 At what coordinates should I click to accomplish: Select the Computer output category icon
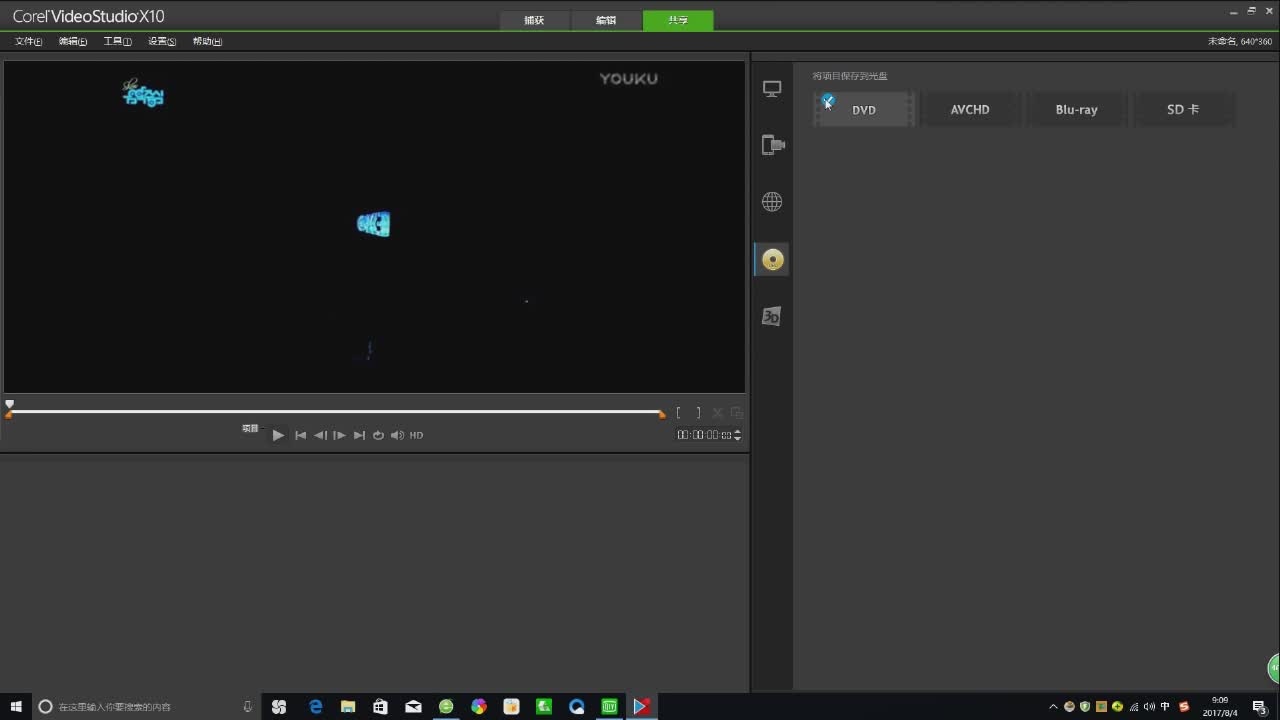772,89
